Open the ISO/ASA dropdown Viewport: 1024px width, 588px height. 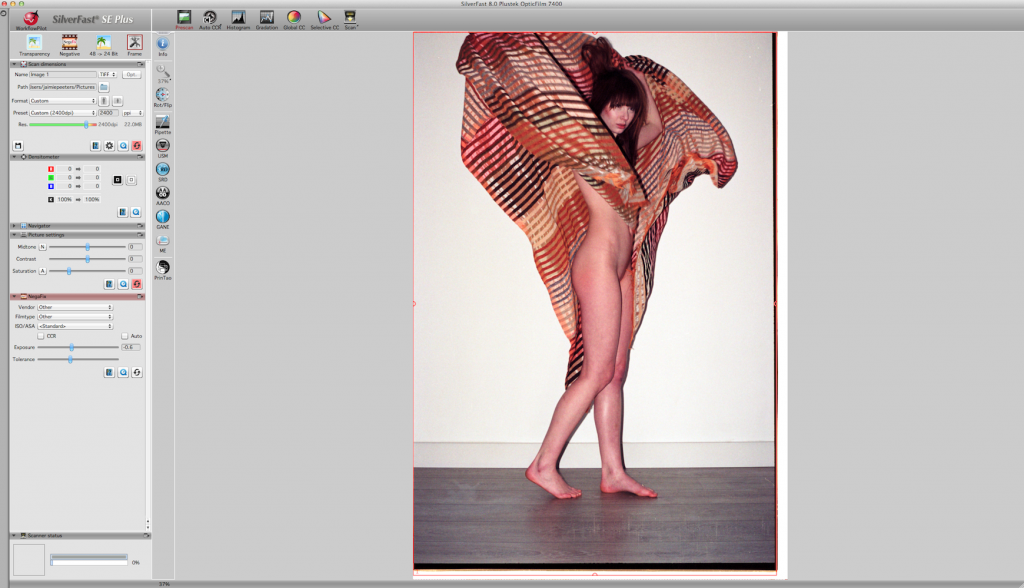pos(74,326)
